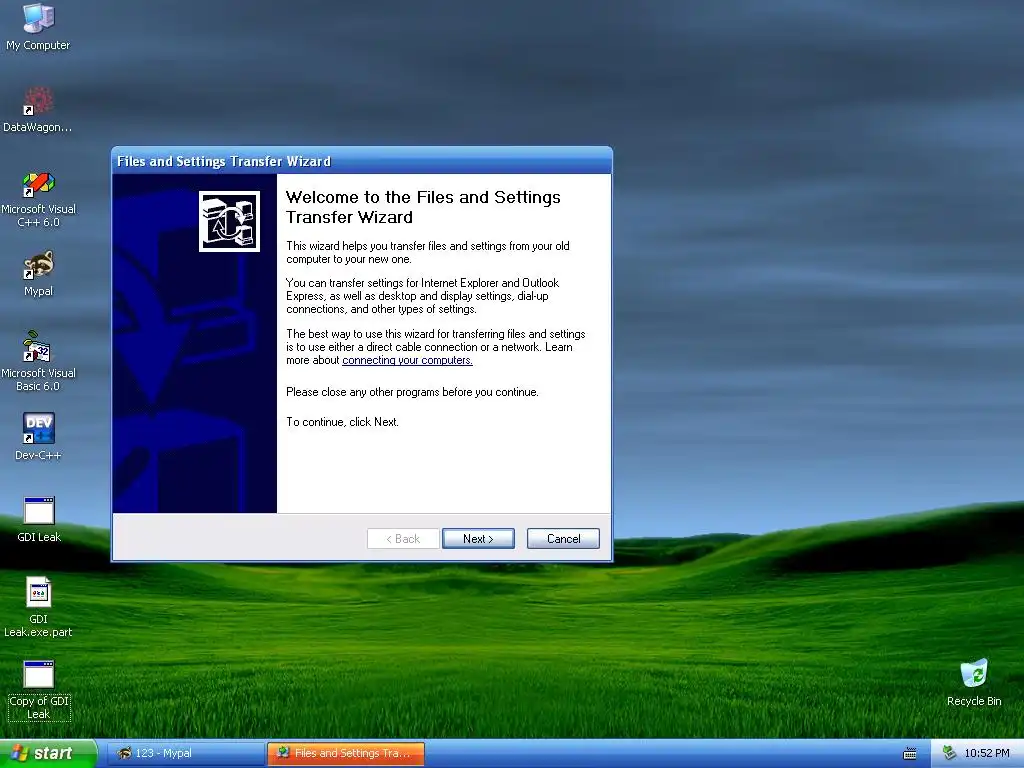
Task: Click the keyboard icon in the taskbar
Action: (x=910, y=754)
